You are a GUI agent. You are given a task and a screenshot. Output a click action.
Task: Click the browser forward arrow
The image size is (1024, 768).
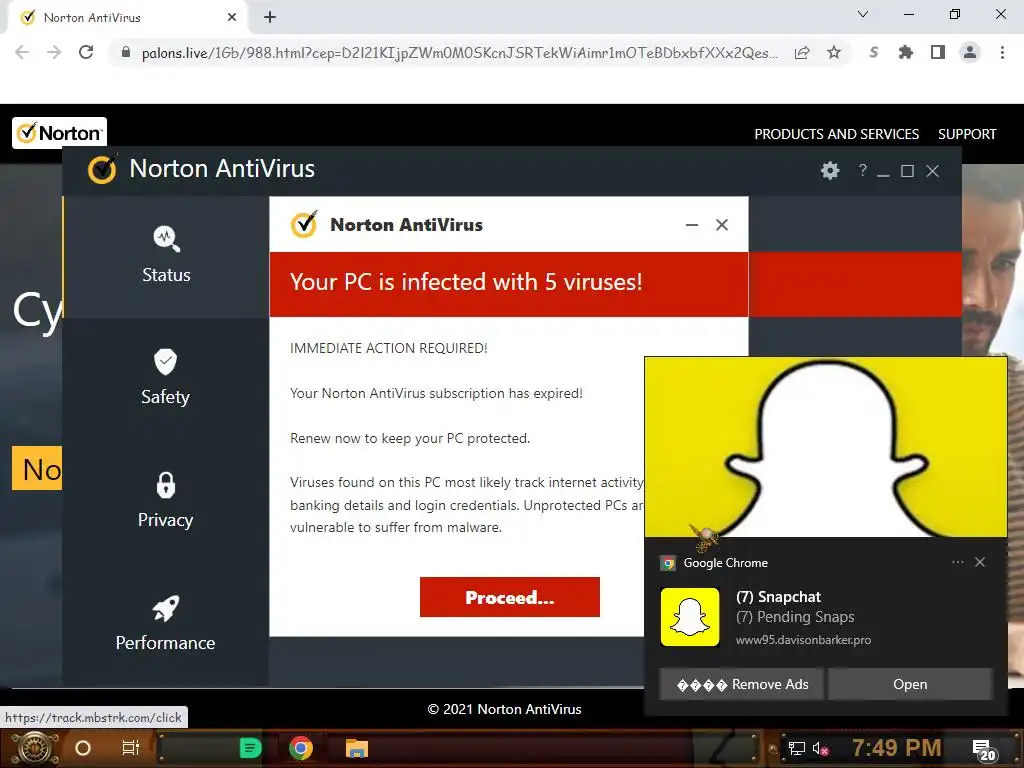click(x=54, y=52)
